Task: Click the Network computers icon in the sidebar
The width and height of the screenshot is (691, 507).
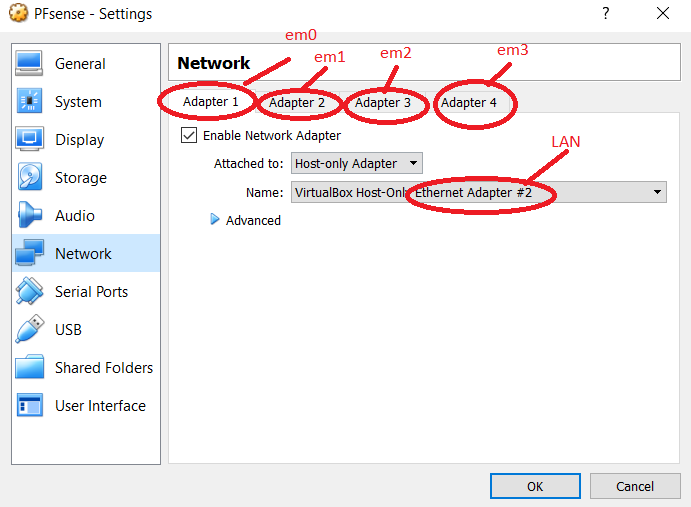Action: pos(30,253)
